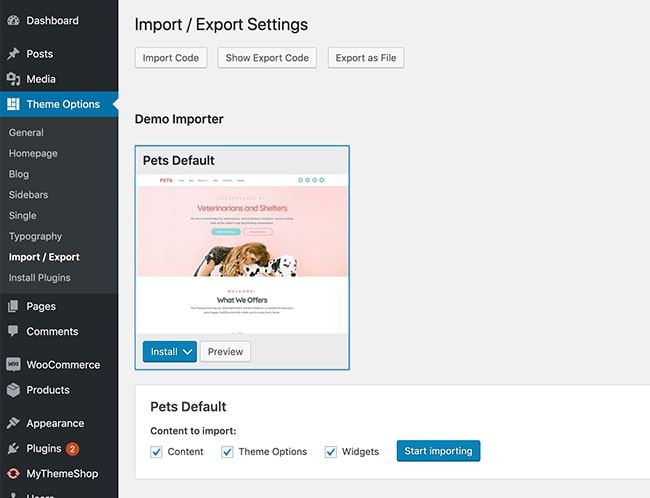Select Import / Export submenu item
The width and height of the screenshot is (650, 498).
coord(44,257)
